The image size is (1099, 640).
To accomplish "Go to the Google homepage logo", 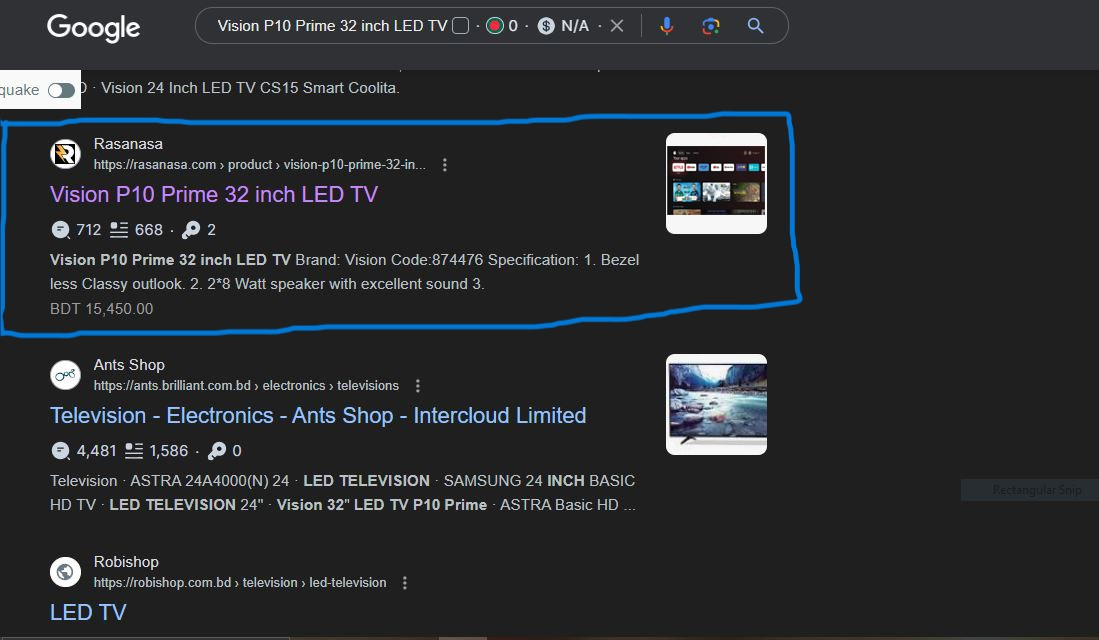I will [94, 27].
